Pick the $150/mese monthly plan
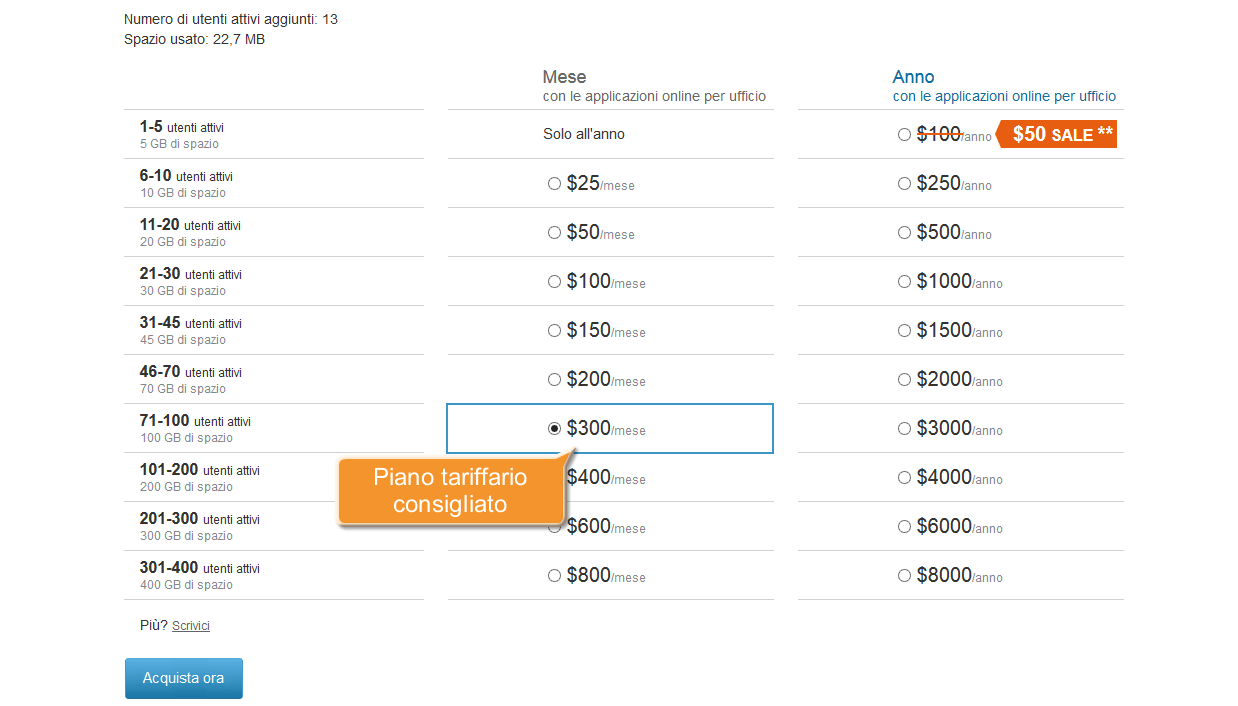1238x706 pixels. click(554, 330)
